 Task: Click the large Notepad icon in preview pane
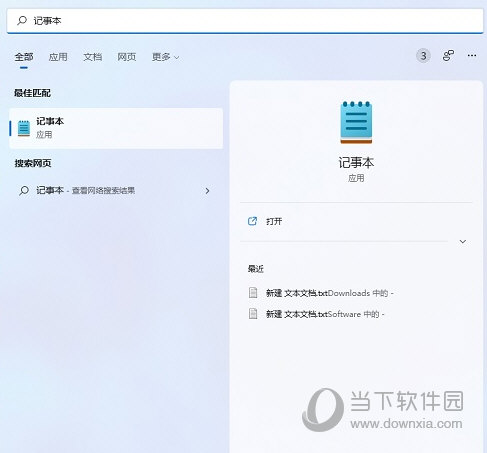pyautogui.click(x=356, y=122)
